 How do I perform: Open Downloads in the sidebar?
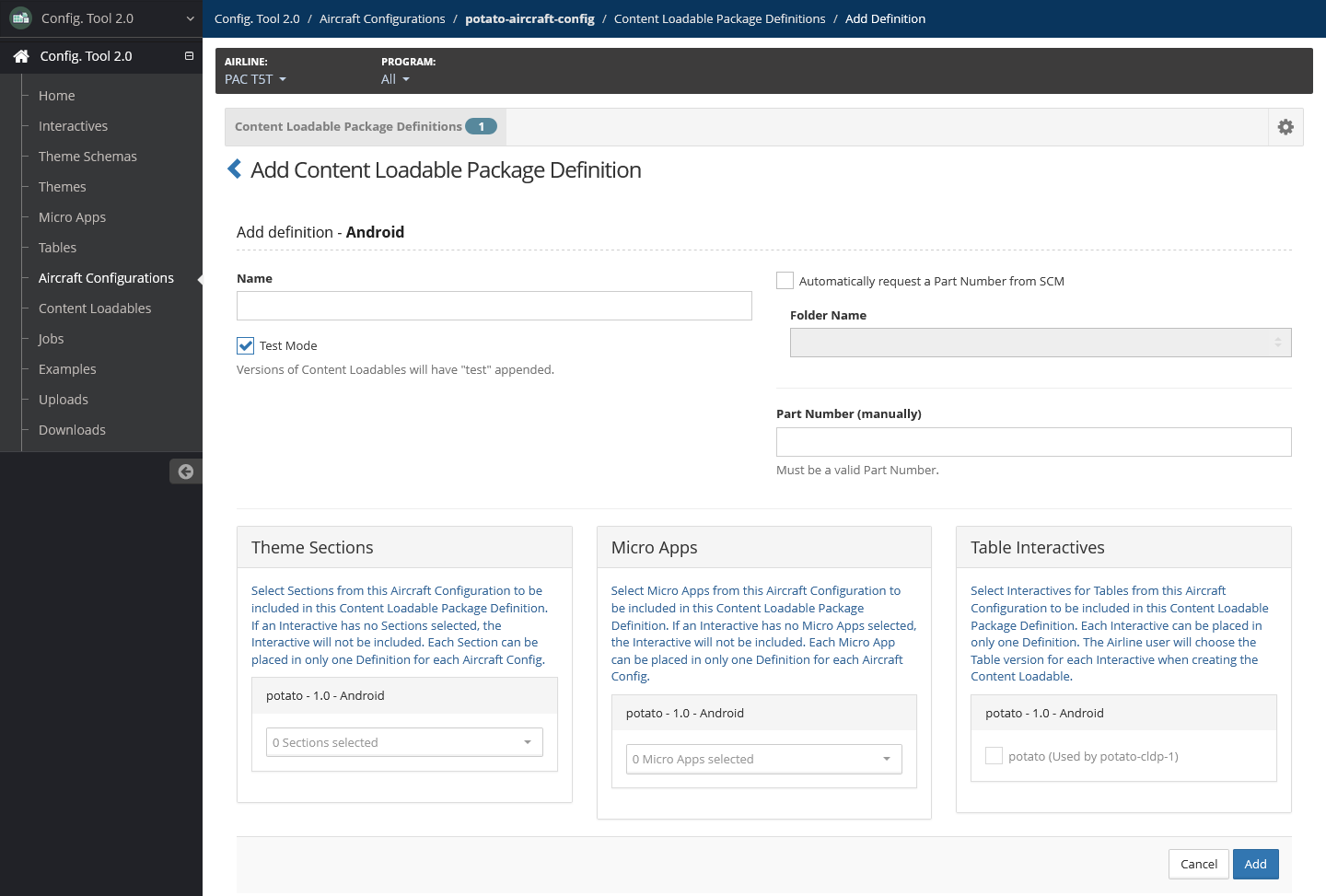point(72,430)
